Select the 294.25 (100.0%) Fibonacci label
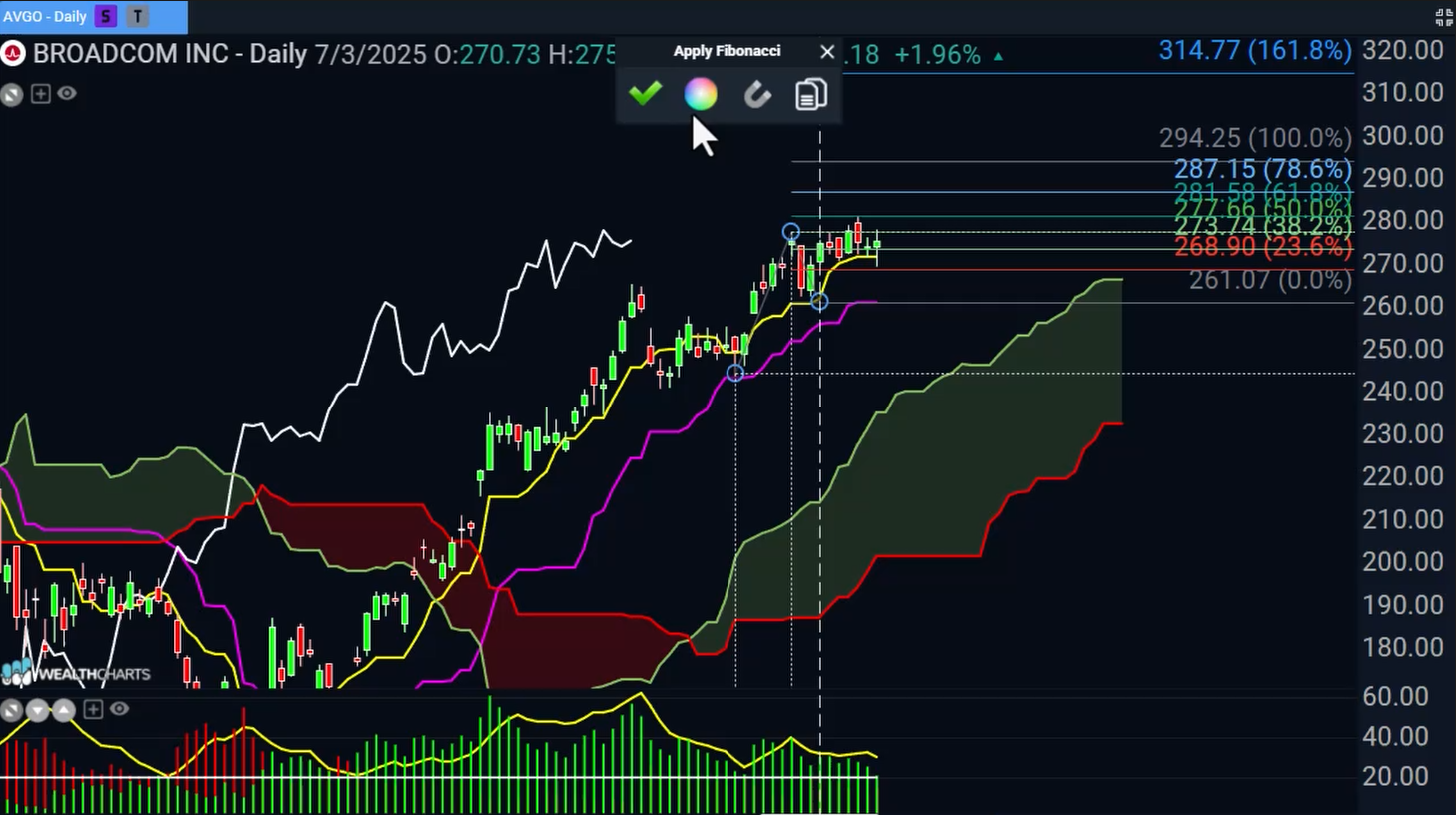The width and height of the screenshot is (1456, 815). coord(1255,137)
